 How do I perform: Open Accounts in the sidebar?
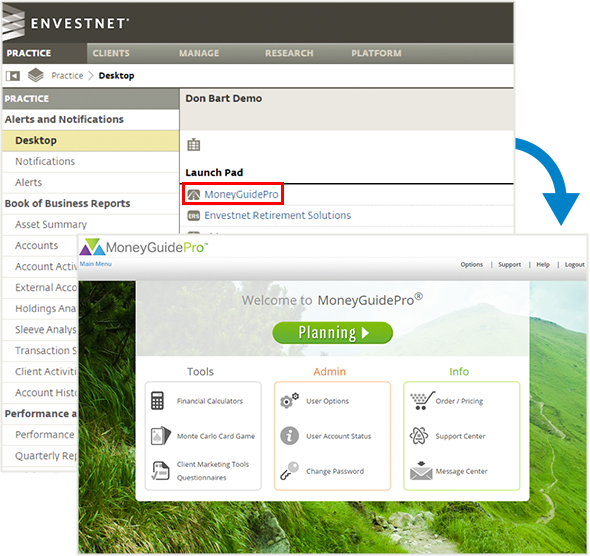[36, 246]
